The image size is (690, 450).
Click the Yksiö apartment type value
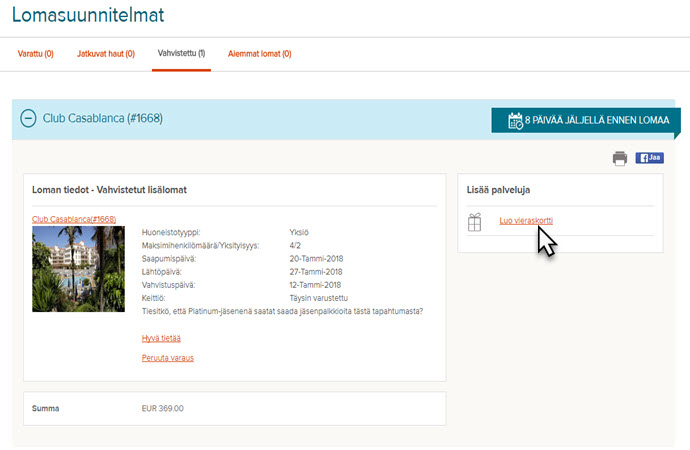click(299, 232)
